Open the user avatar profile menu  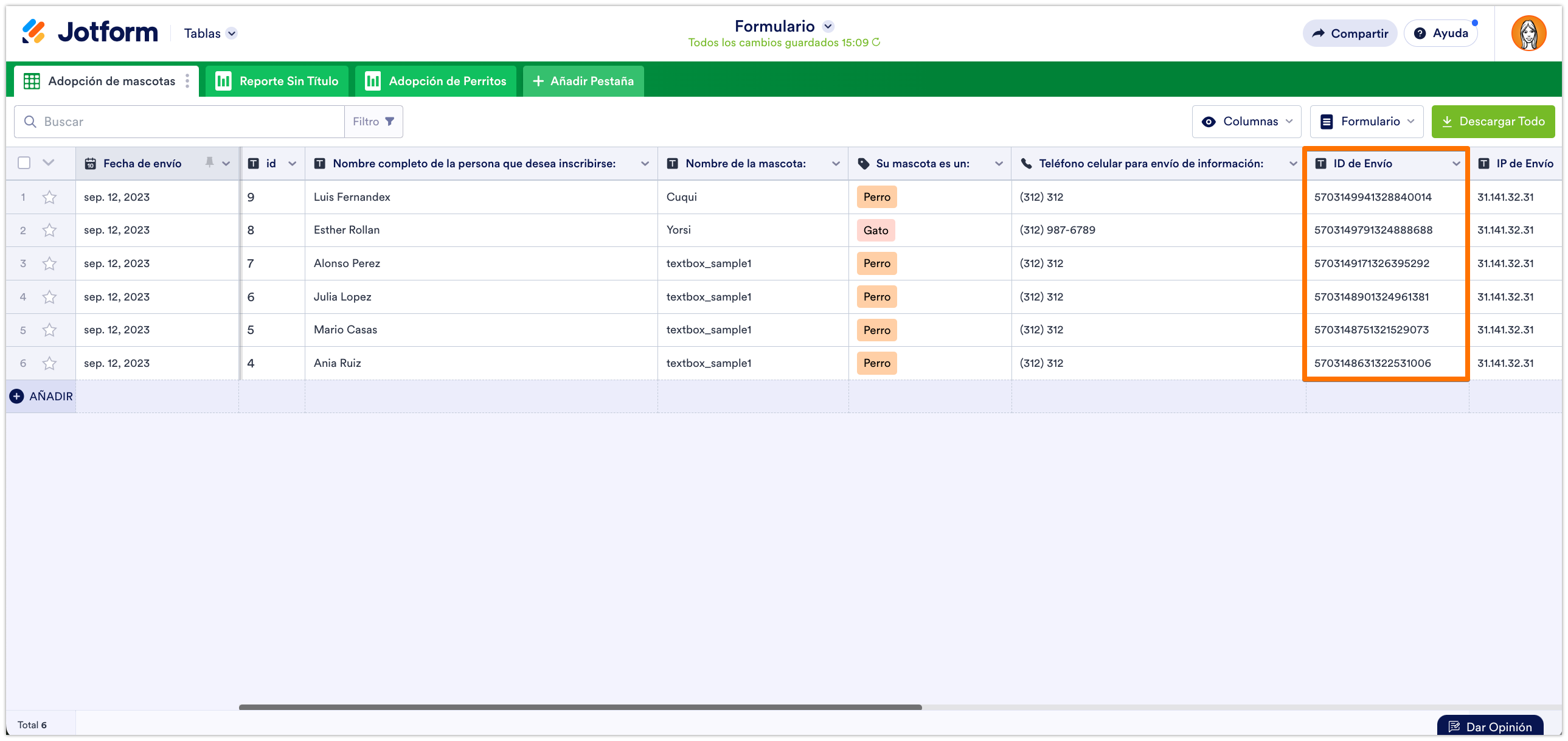(1528, 33)
